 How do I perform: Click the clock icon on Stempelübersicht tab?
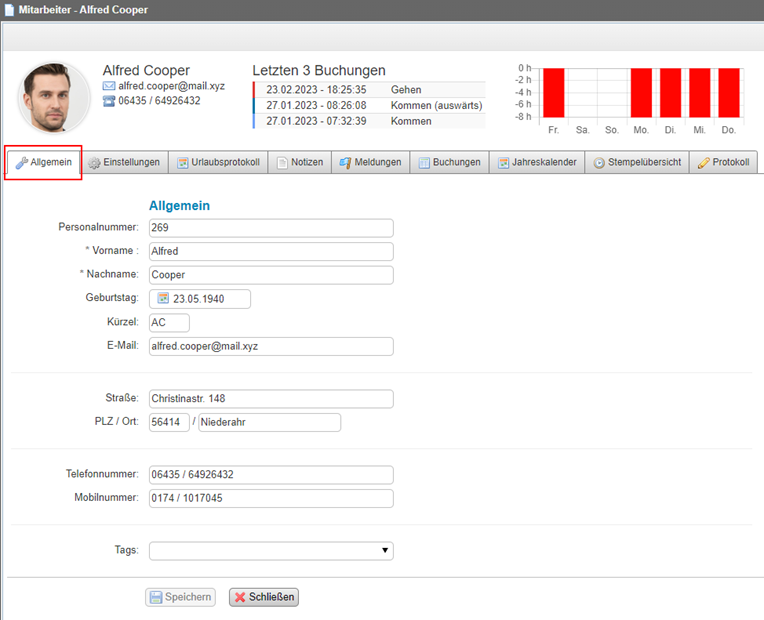[599, 162]
